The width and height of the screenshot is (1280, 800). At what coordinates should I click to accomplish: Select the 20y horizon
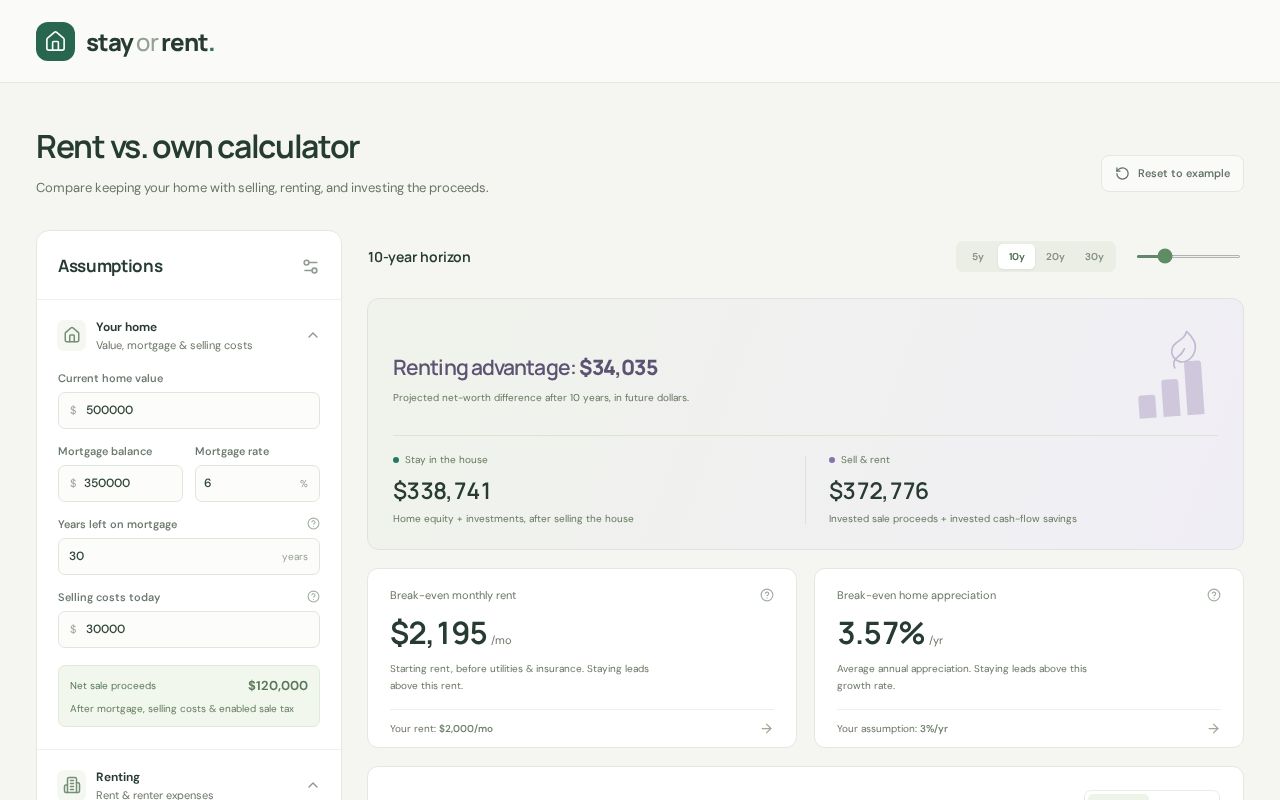point(1055,257)
